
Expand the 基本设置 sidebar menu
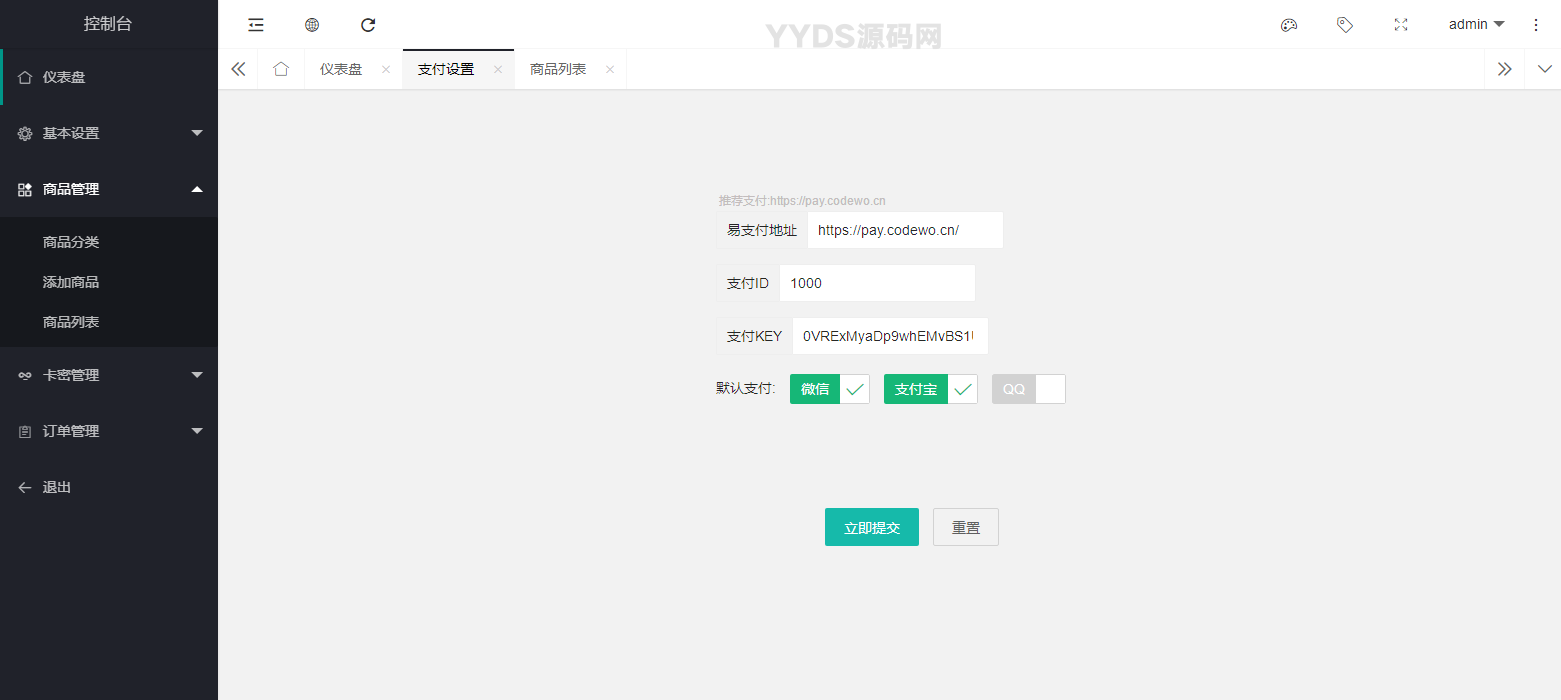109,133
